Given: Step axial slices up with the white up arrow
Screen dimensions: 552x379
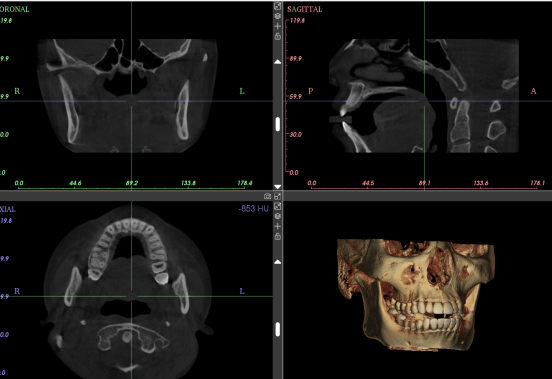Looking at the screenshot, I should [278, 262].
